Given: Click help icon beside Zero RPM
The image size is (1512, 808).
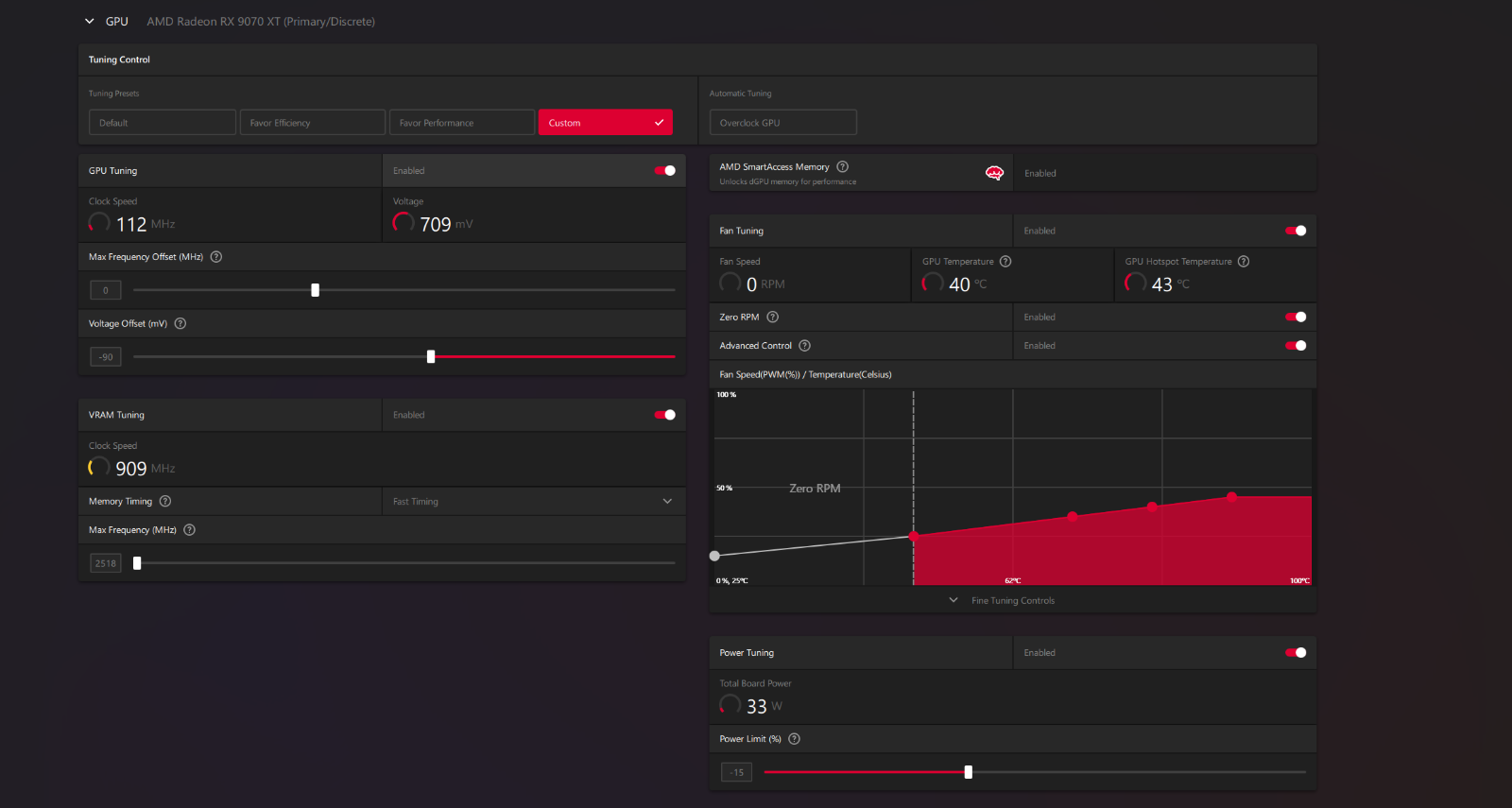Looking at the screenshot, I should click(773, 318).
